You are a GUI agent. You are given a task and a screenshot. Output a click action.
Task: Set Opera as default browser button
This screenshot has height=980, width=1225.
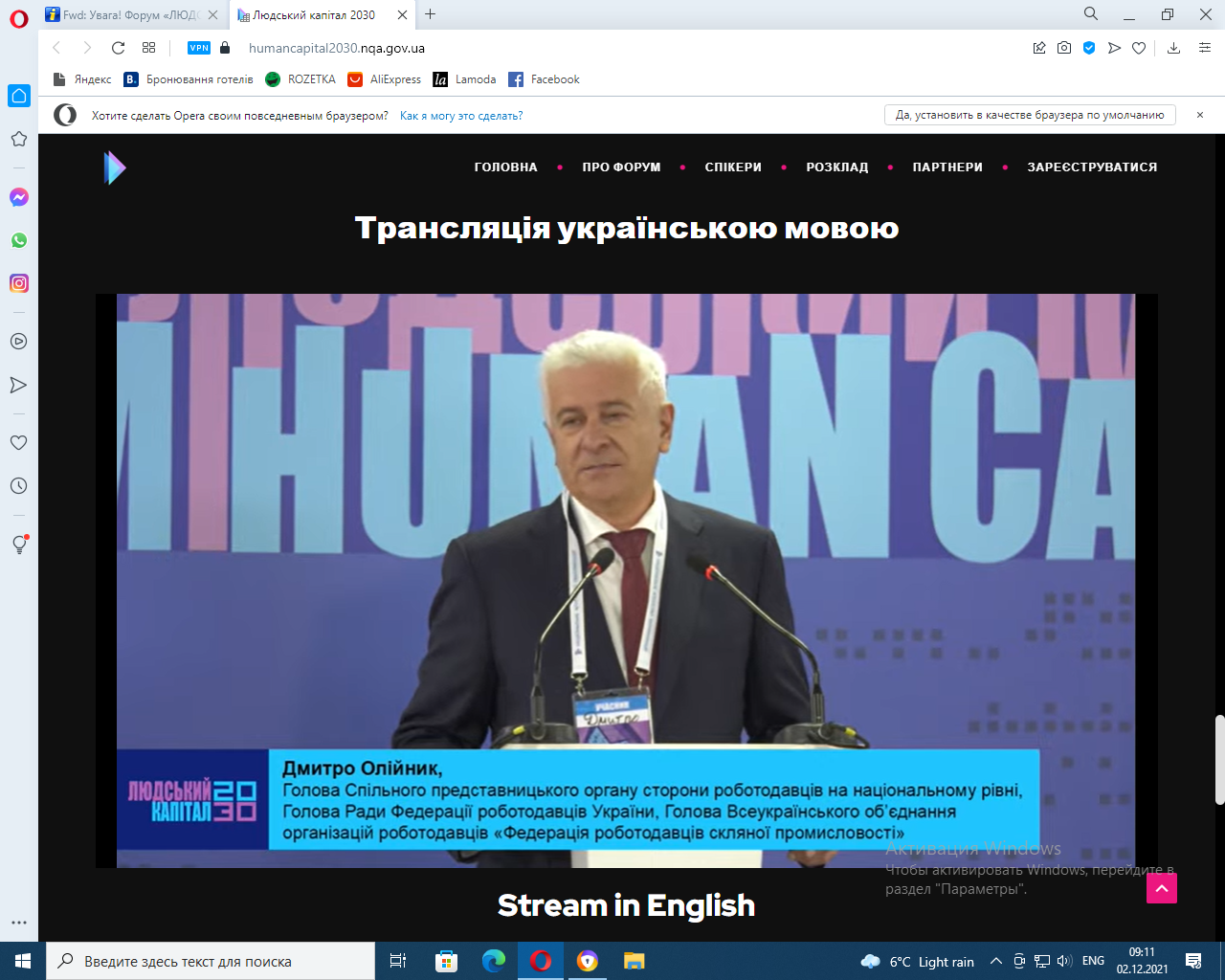pos(1030,115)
